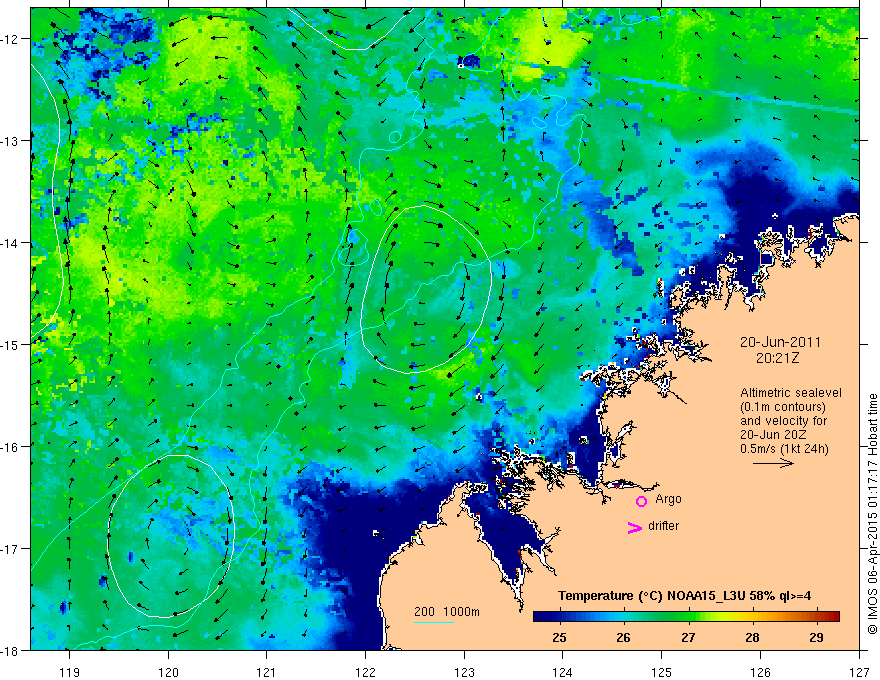Click the 'Argo' legend label
Image resolution: width=880 pixels, height=680 pixels.
pyautogui.click(x=668, y=499)
